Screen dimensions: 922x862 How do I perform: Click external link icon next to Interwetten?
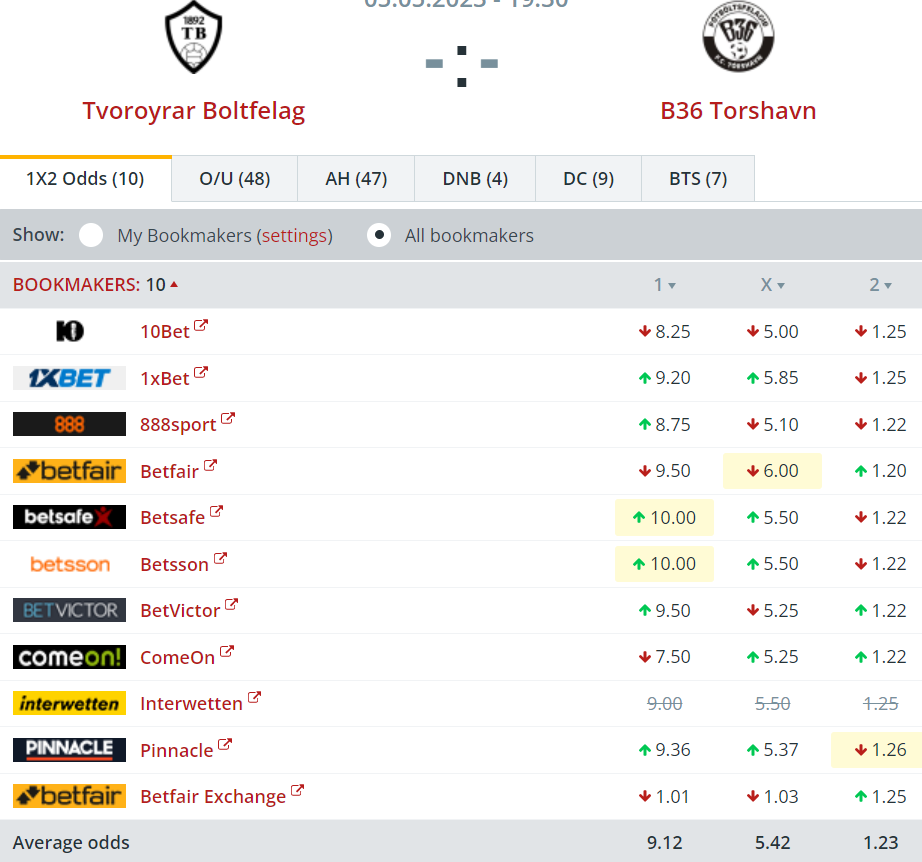(254, 697)
